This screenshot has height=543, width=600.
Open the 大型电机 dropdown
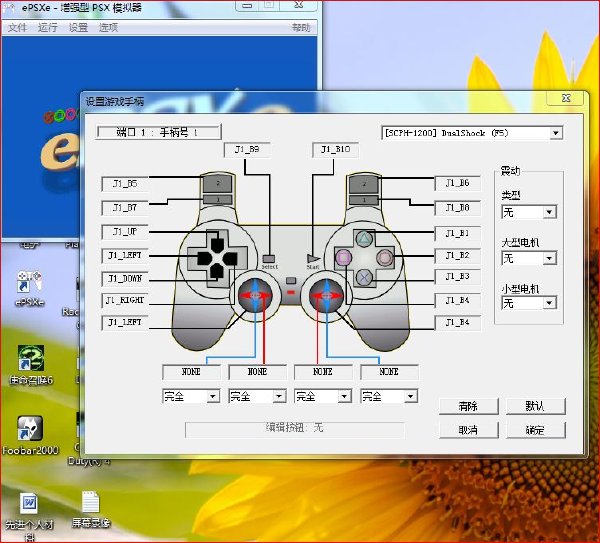pos(529,258)
